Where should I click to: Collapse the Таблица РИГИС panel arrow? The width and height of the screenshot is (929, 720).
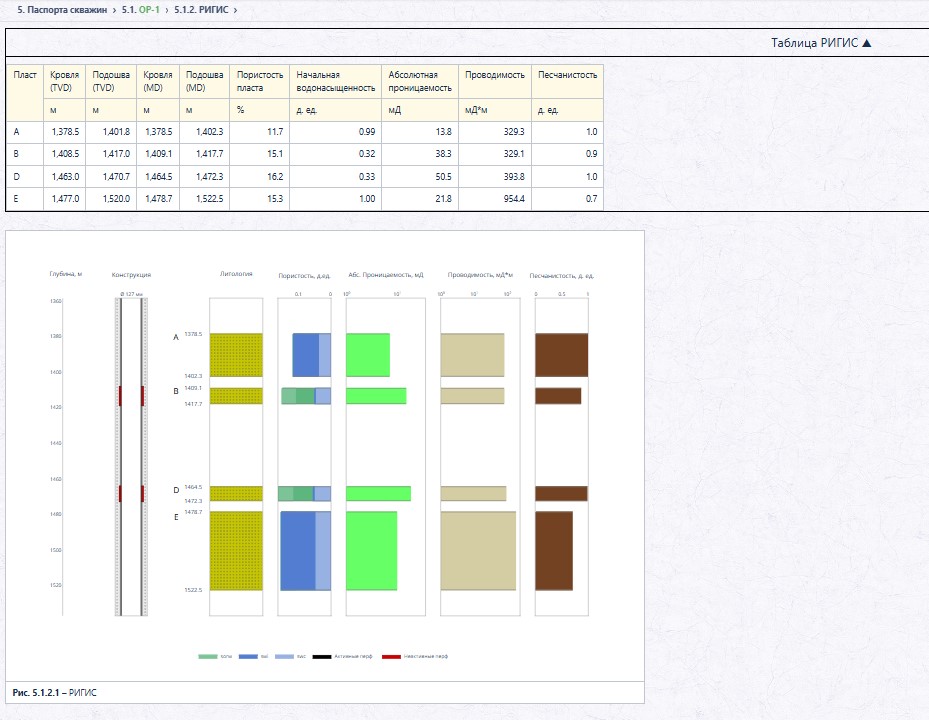[867, 43]
